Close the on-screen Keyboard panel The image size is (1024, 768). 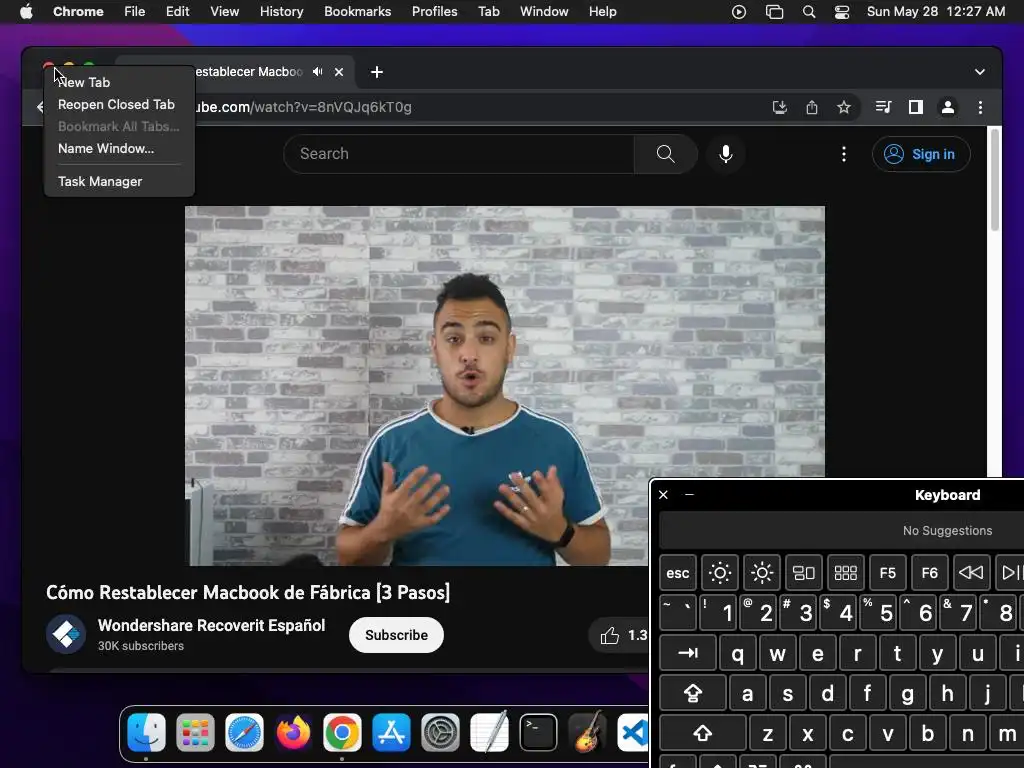point(664,495)
